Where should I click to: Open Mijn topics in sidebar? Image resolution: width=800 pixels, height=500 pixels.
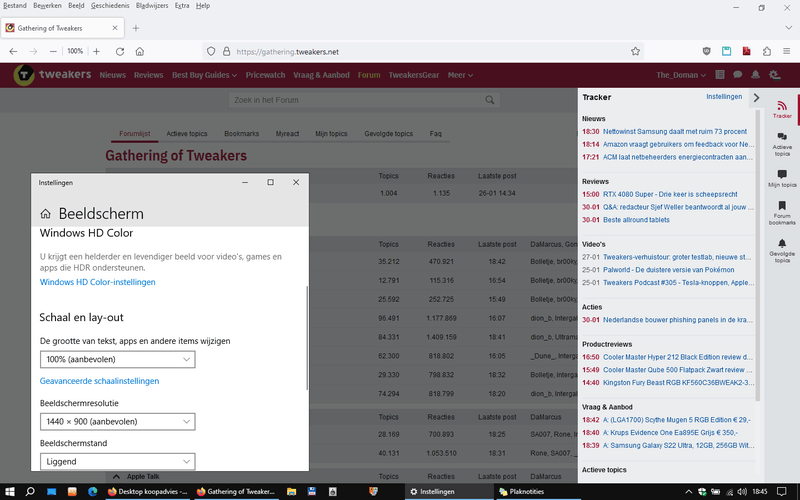[x=782, y=179]
